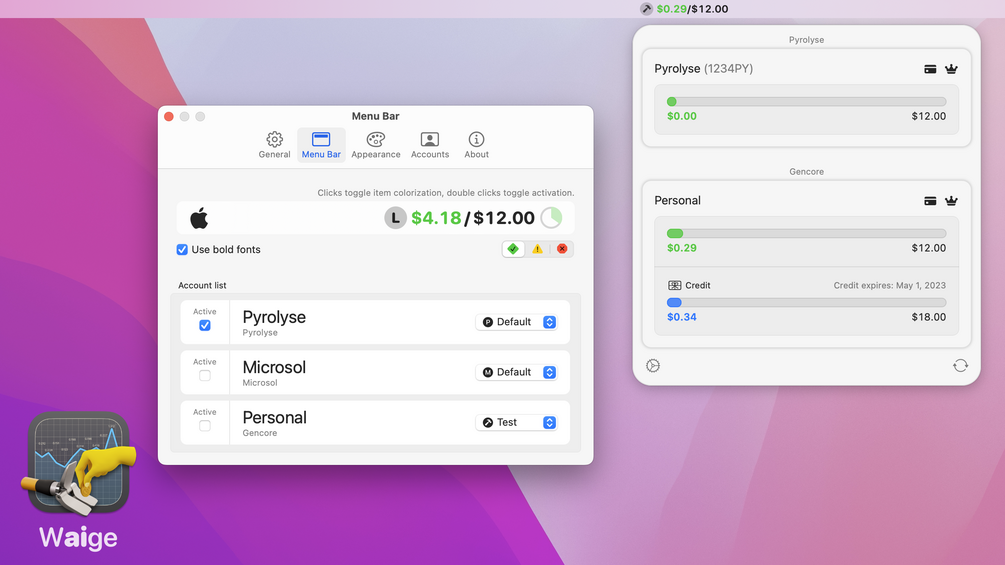Open the General settings tab
1005x565 pixels.
coord(274,145)
